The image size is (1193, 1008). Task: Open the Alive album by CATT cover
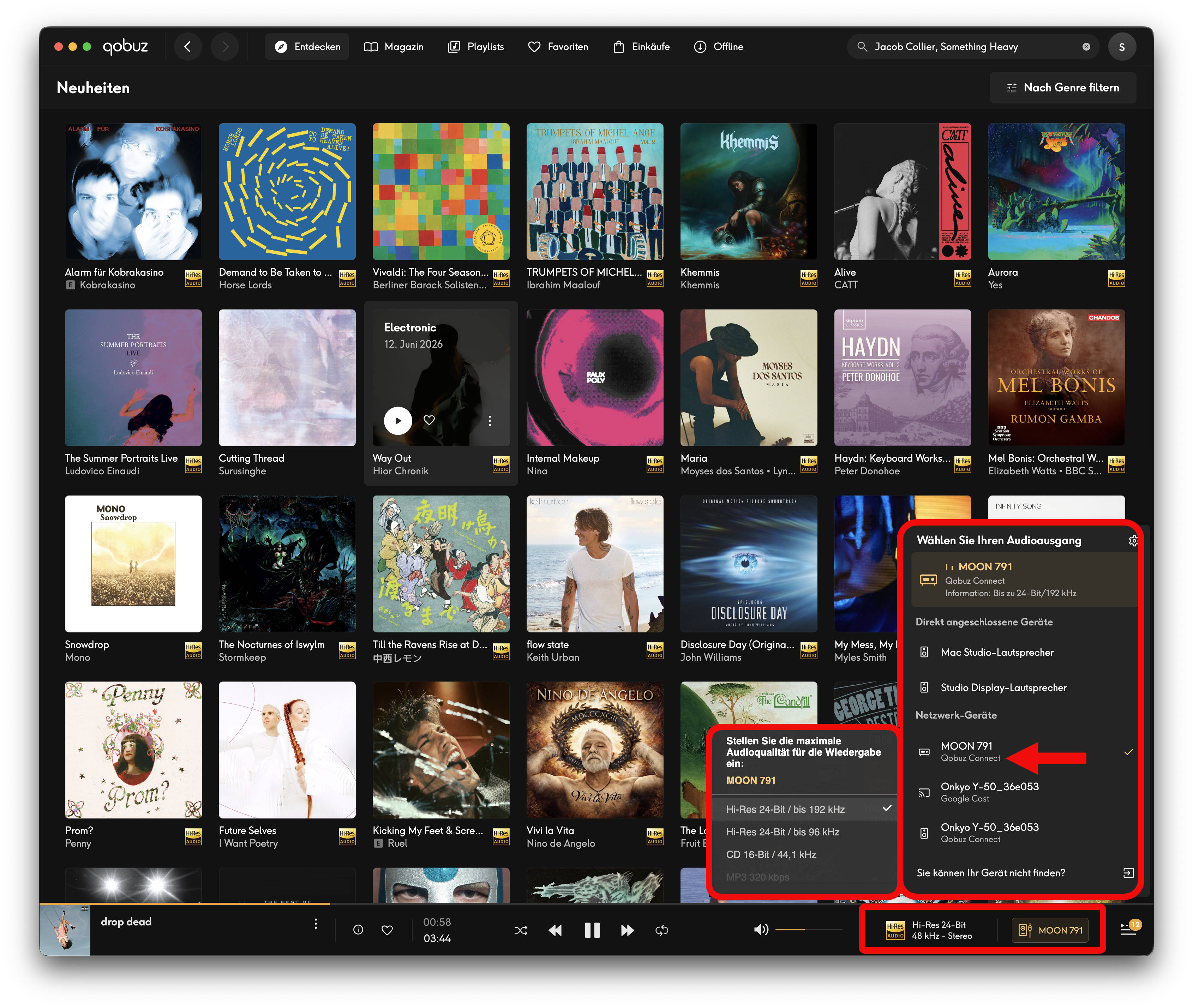(902, 191)
